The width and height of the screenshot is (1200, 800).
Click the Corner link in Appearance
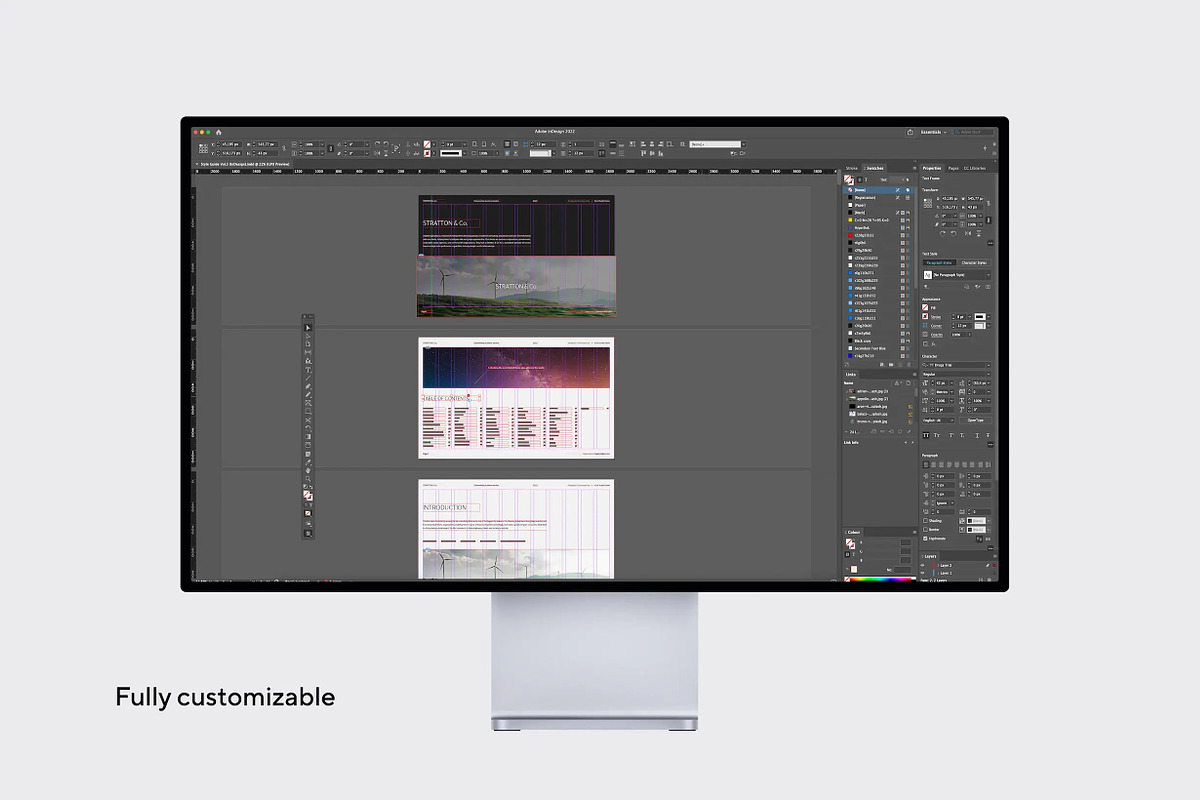pyautogui.click(x=936, y=326)
